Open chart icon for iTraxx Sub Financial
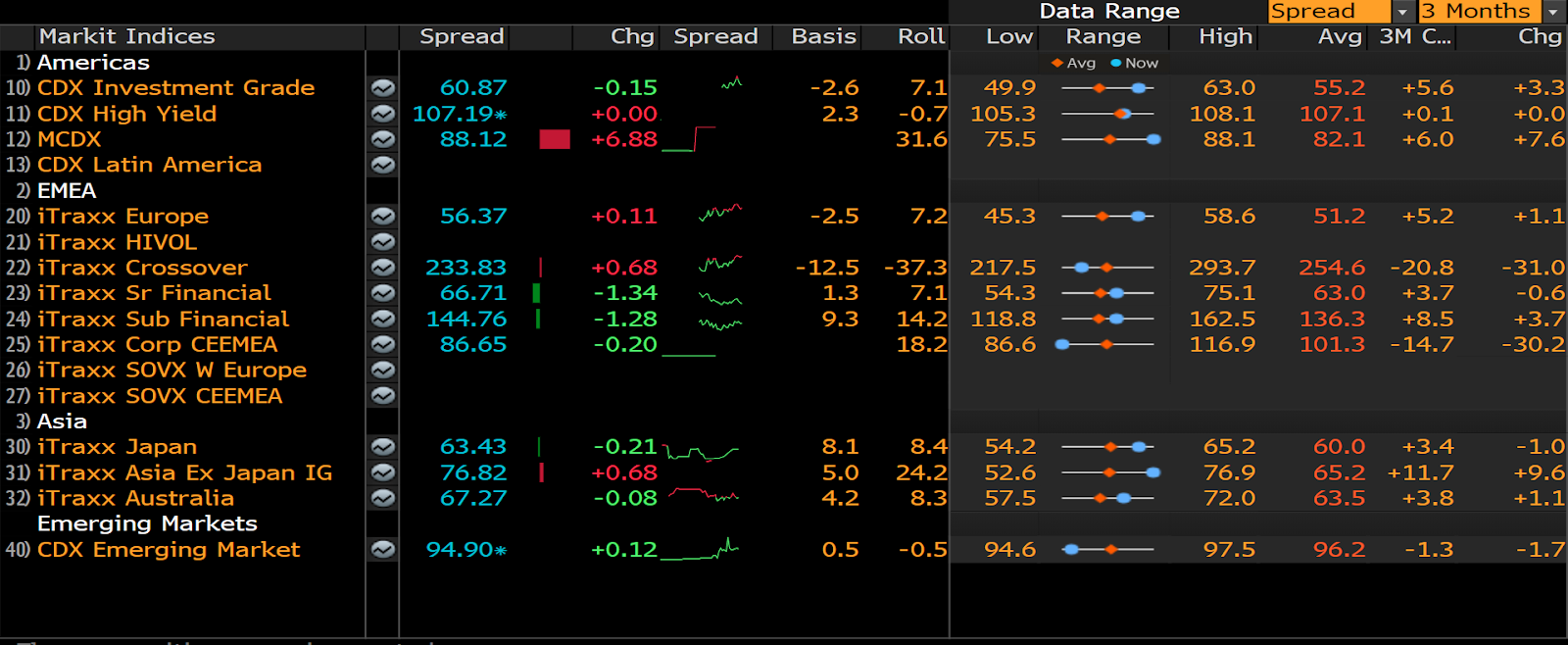This screenshot has width=1568, height=645. 383,319
